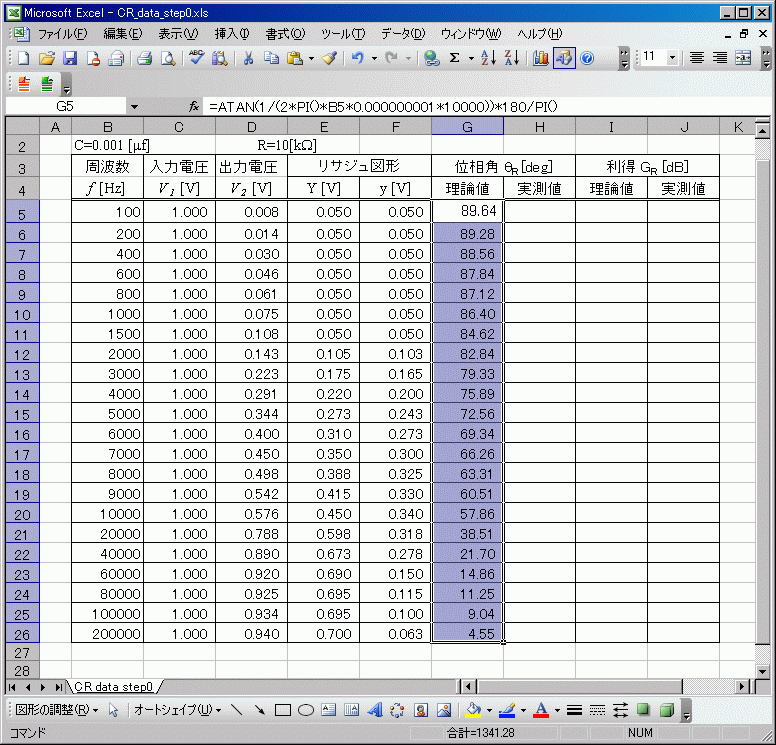
Task: Click the column G header
Action: pyautogui.click(x=467, y=126)
